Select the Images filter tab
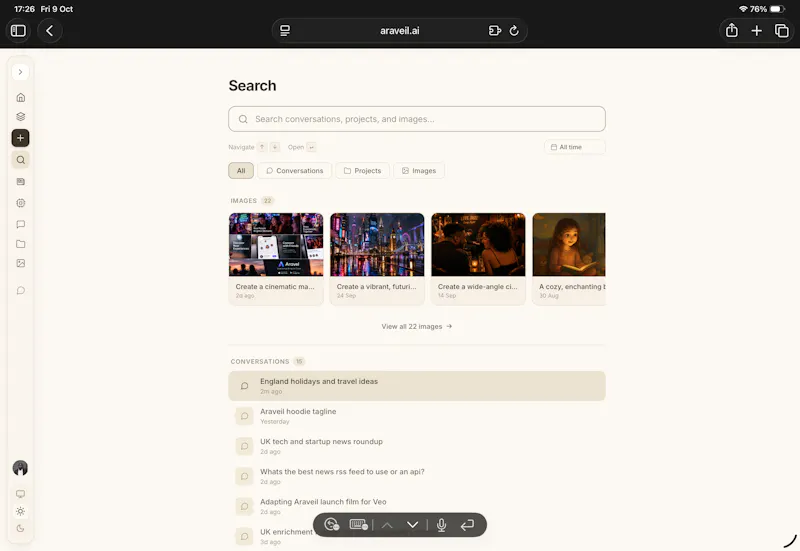 pos(419,170)
